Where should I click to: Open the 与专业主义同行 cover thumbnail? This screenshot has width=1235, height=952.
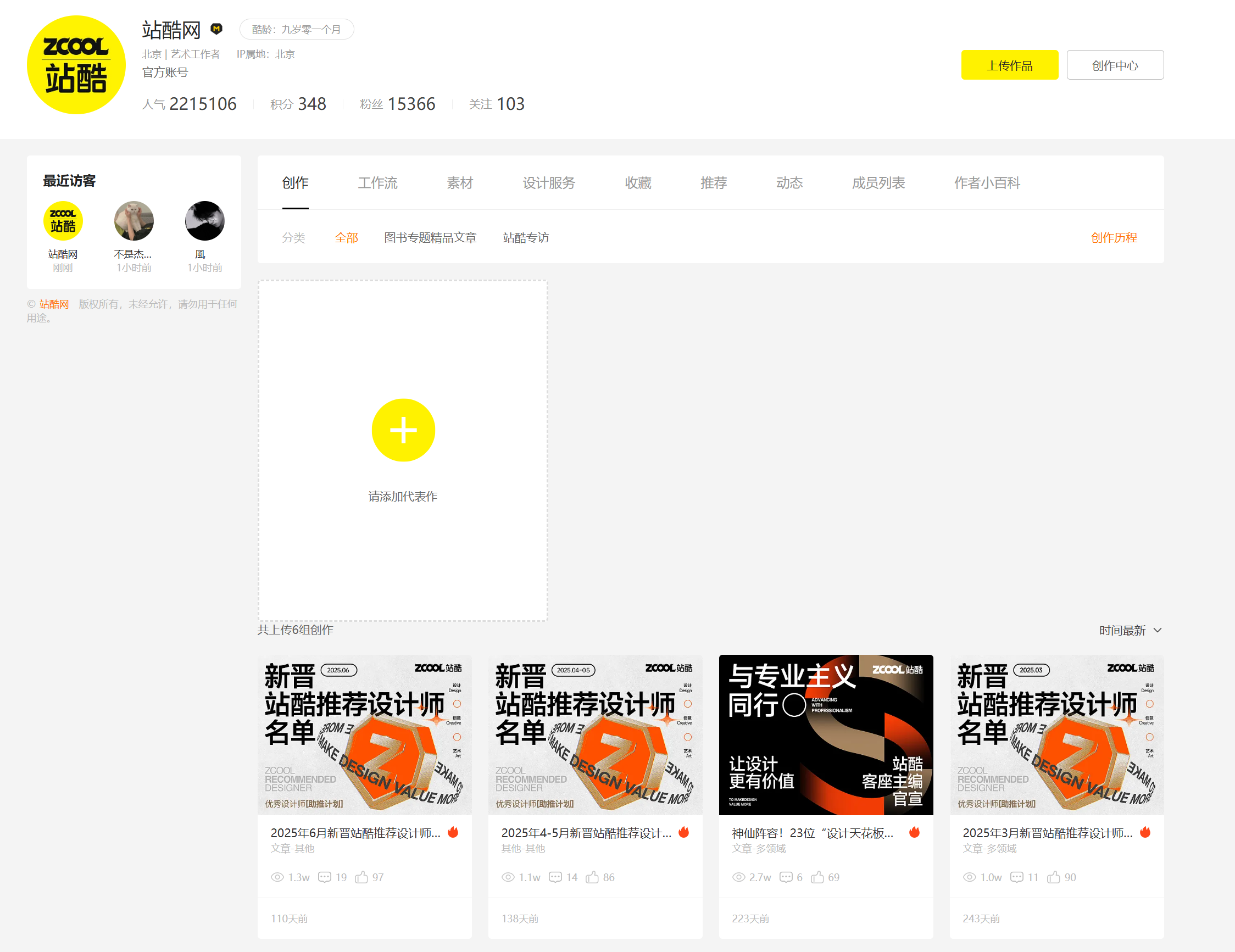click(826, 734)
